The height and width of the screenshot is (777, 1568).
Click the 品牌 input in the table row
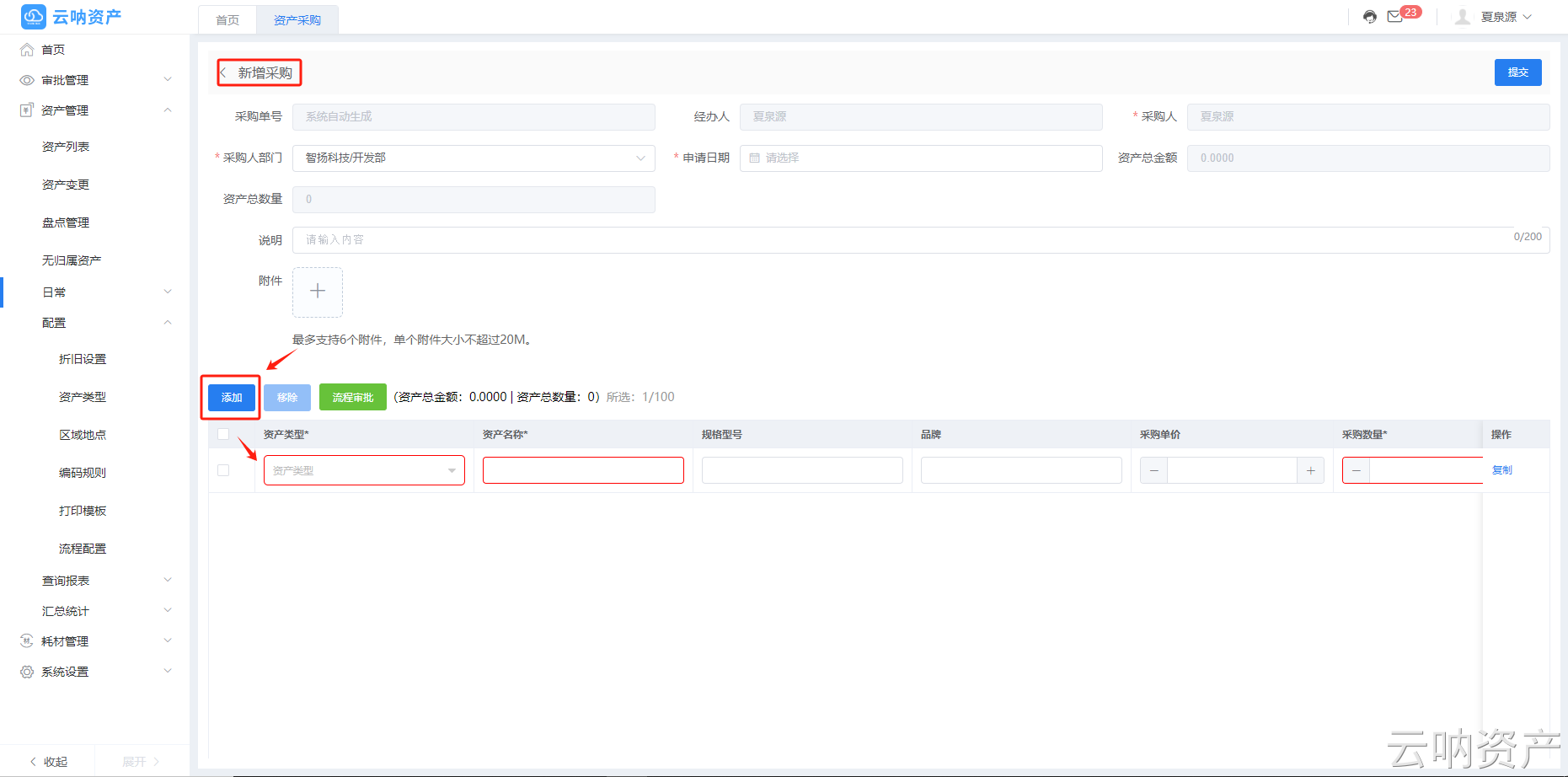(1021, 470)
